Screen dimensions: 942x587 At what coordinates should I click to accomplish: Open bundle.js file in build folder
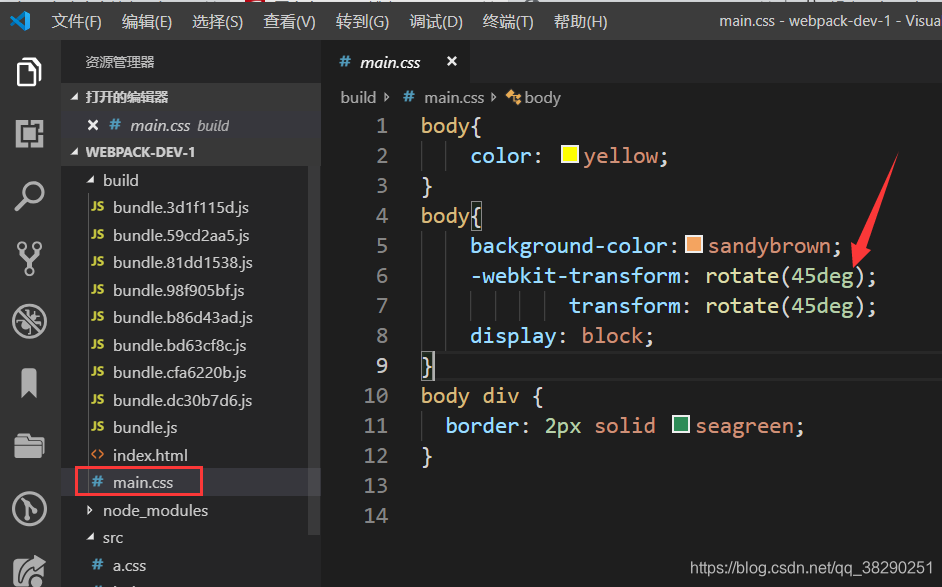point(145,427)
